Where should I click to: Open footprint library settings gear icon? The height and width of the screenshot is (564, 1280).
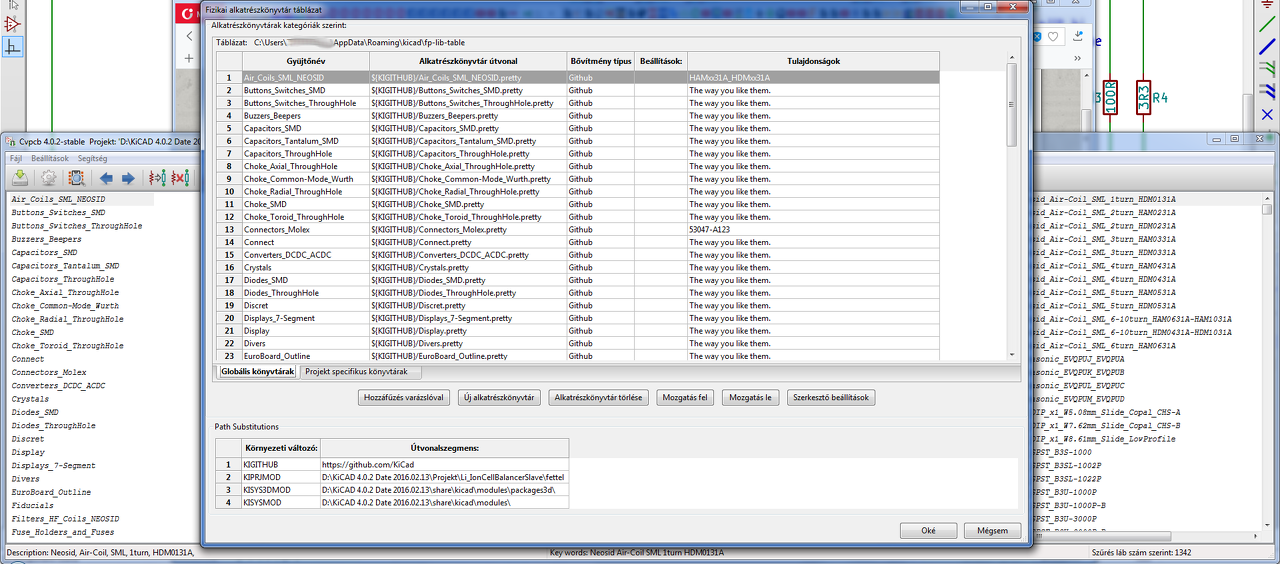coord(47,178)
